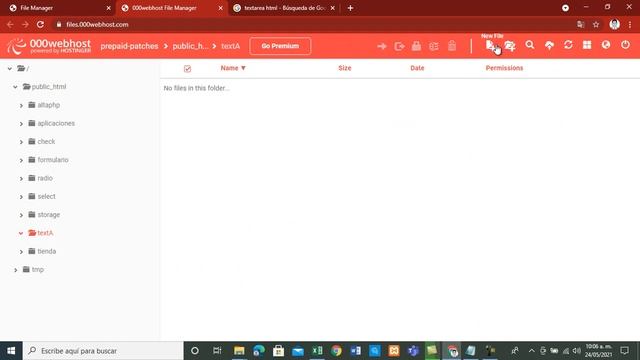Image resolution: width=640 pixels, height=360 pixels.
Task: Switch to 000webhost File Manager tab
Action: pyautogui.click(x=171, y=8)
